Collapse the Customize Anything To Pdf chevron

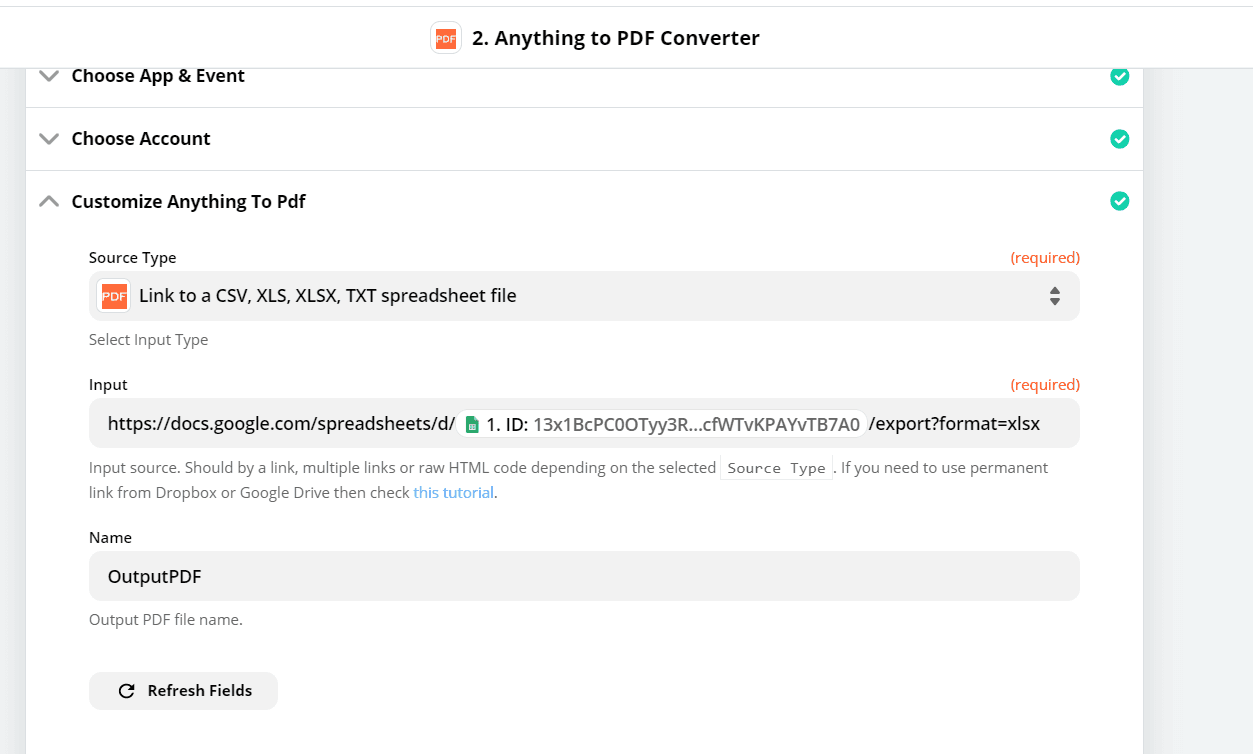pos(49,202)
